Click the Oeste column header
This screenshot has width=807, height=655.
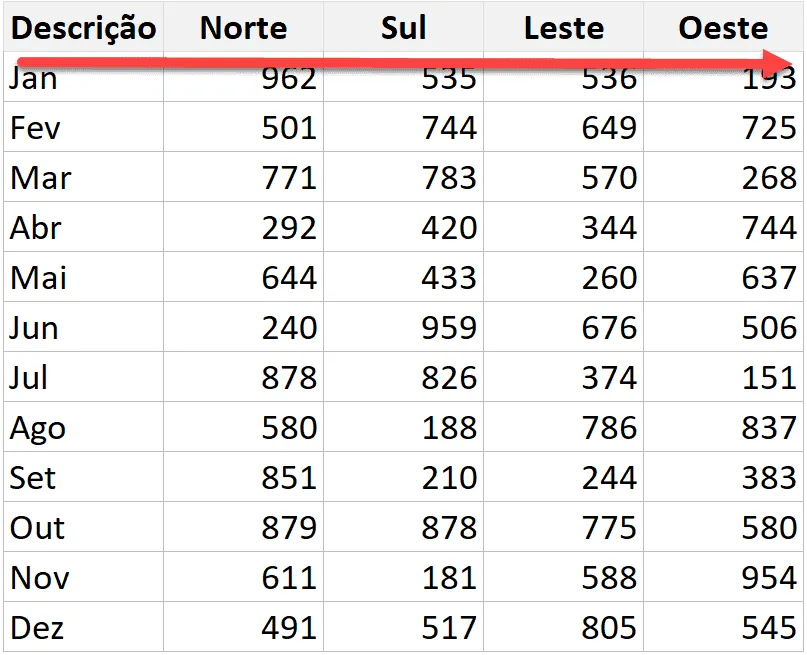coord(723,27)
